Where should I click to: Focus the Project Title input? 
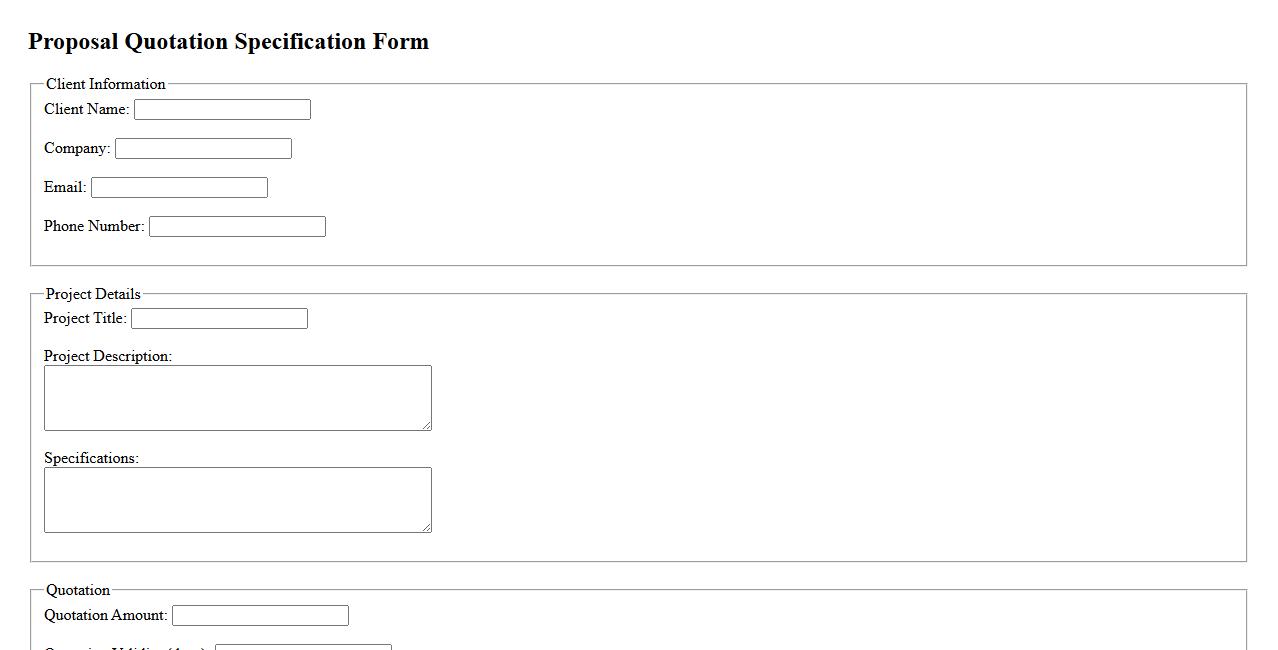click(219, 319)
